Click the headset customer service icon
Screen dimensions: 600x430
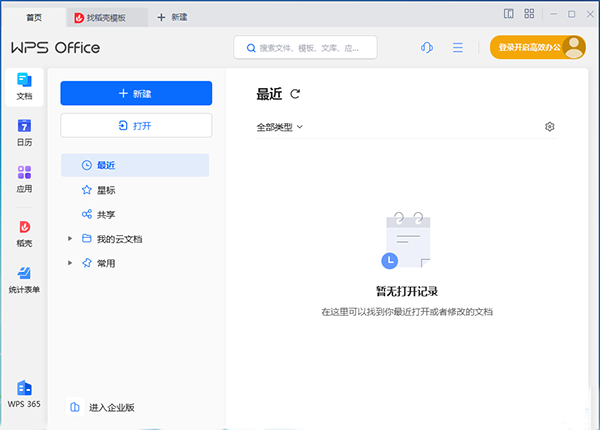coord(427,48)
